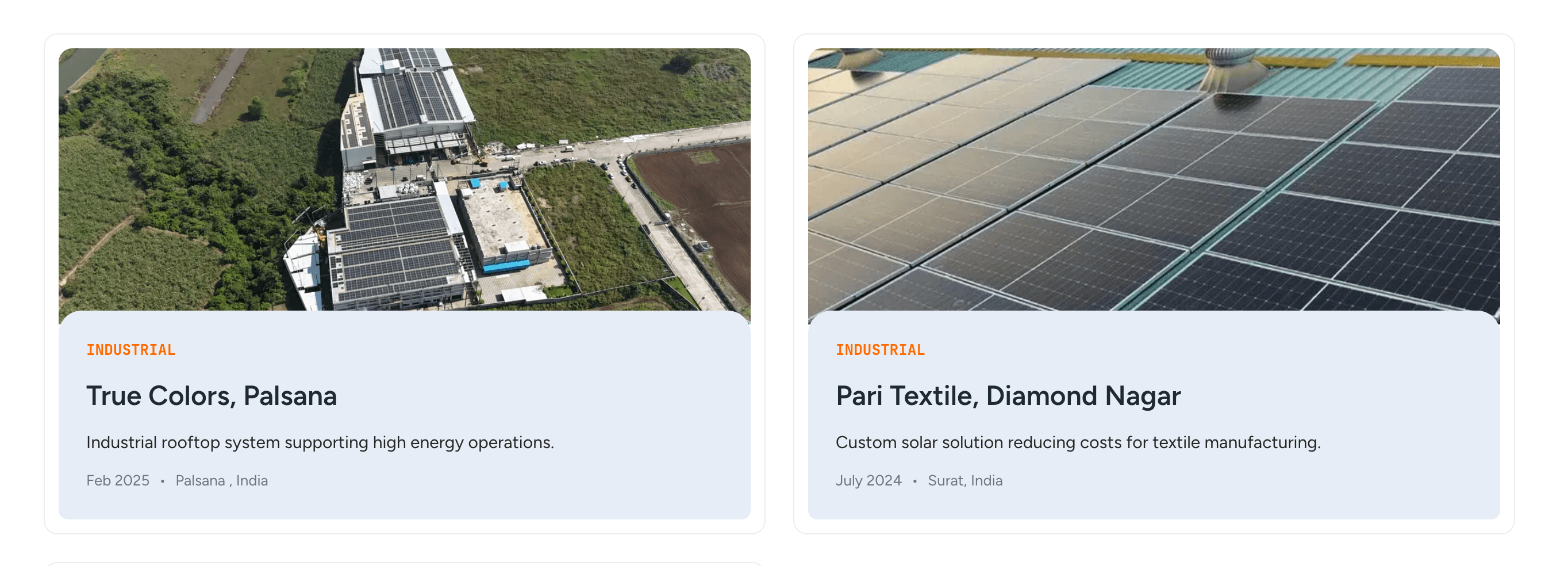Select the INDUSTRIAL tag above Pari Textile
This screenshot has height=566, width=1568.
coord(880,350)
